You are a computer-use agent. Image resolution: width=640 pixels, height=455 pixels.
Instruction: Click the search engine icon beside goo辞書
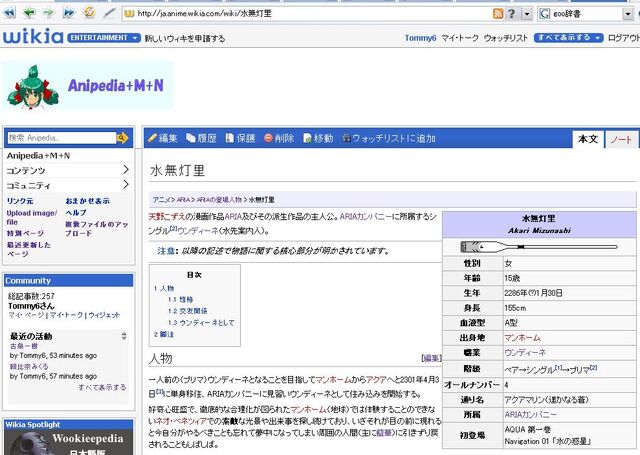click(x=544, y=14)
